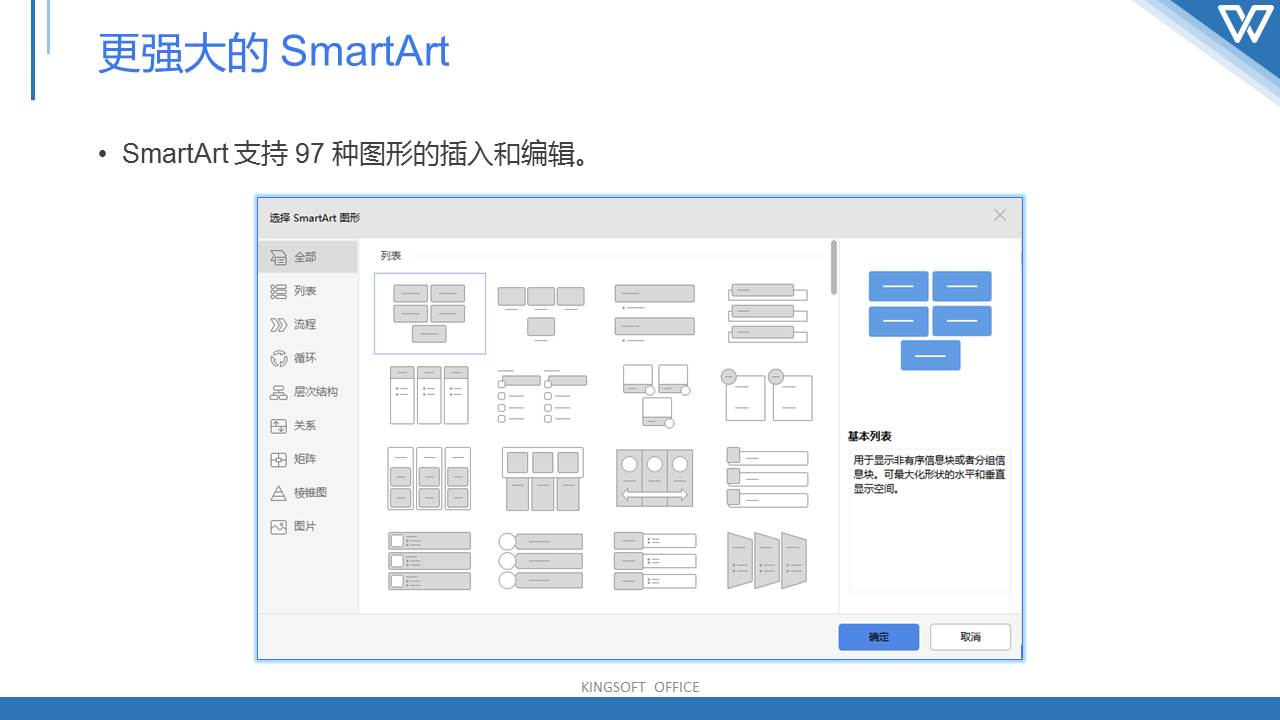Choose third-row layout with three tabbed horizontal bars
The height and width of the screenshot is (720, 1280).
[767, 477]
